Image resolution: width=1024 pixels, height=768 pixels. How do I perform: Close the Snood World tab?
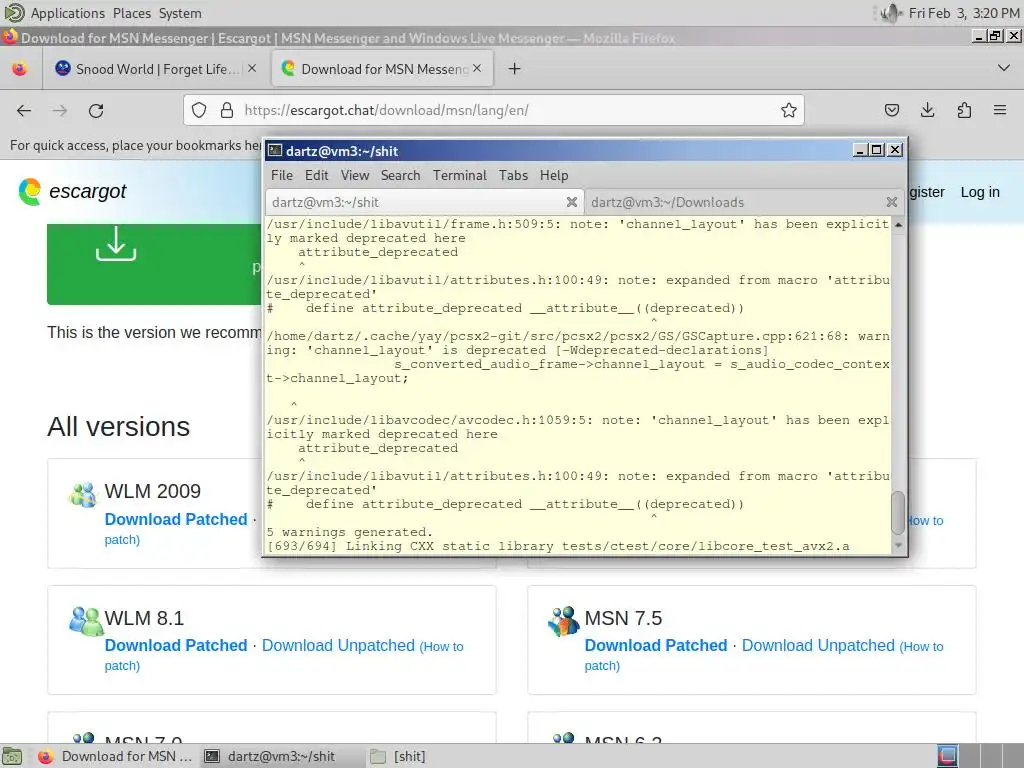252,68
